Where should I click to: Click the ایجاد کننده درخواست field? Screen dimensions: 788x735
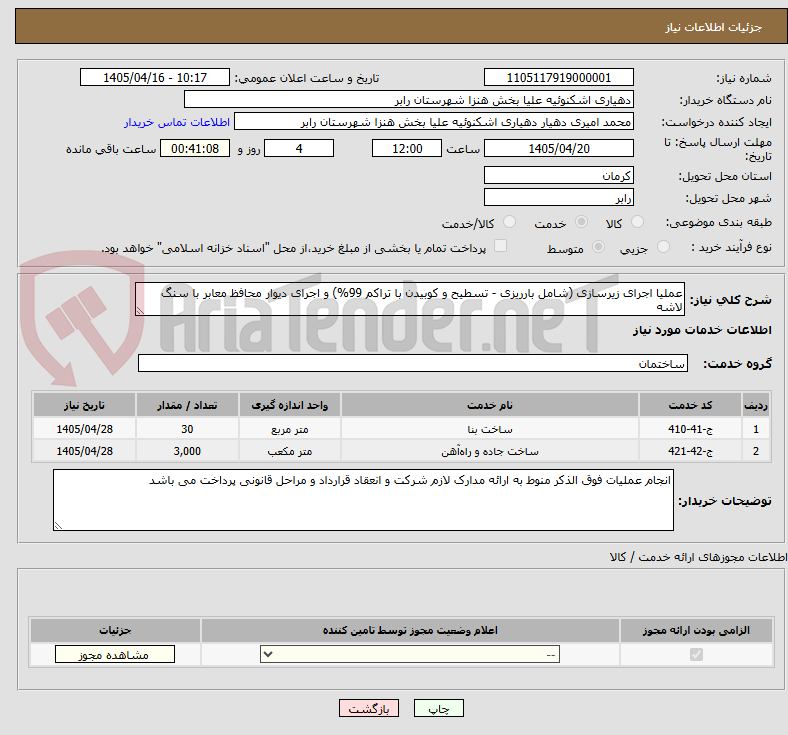[434, 122]
